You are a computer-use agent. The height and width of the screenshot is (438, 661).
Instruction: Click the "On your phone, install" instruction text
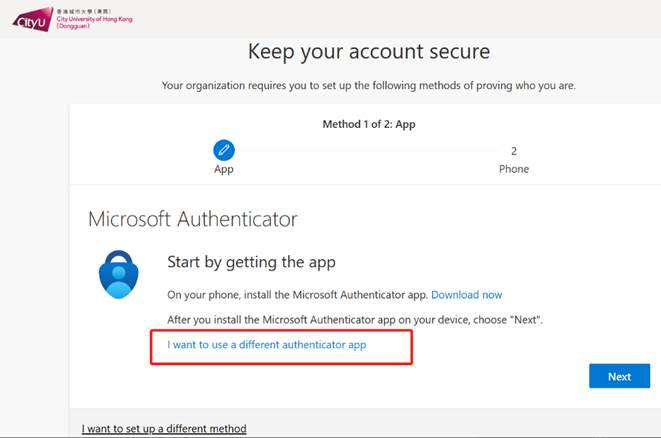(x=297, y=295)
